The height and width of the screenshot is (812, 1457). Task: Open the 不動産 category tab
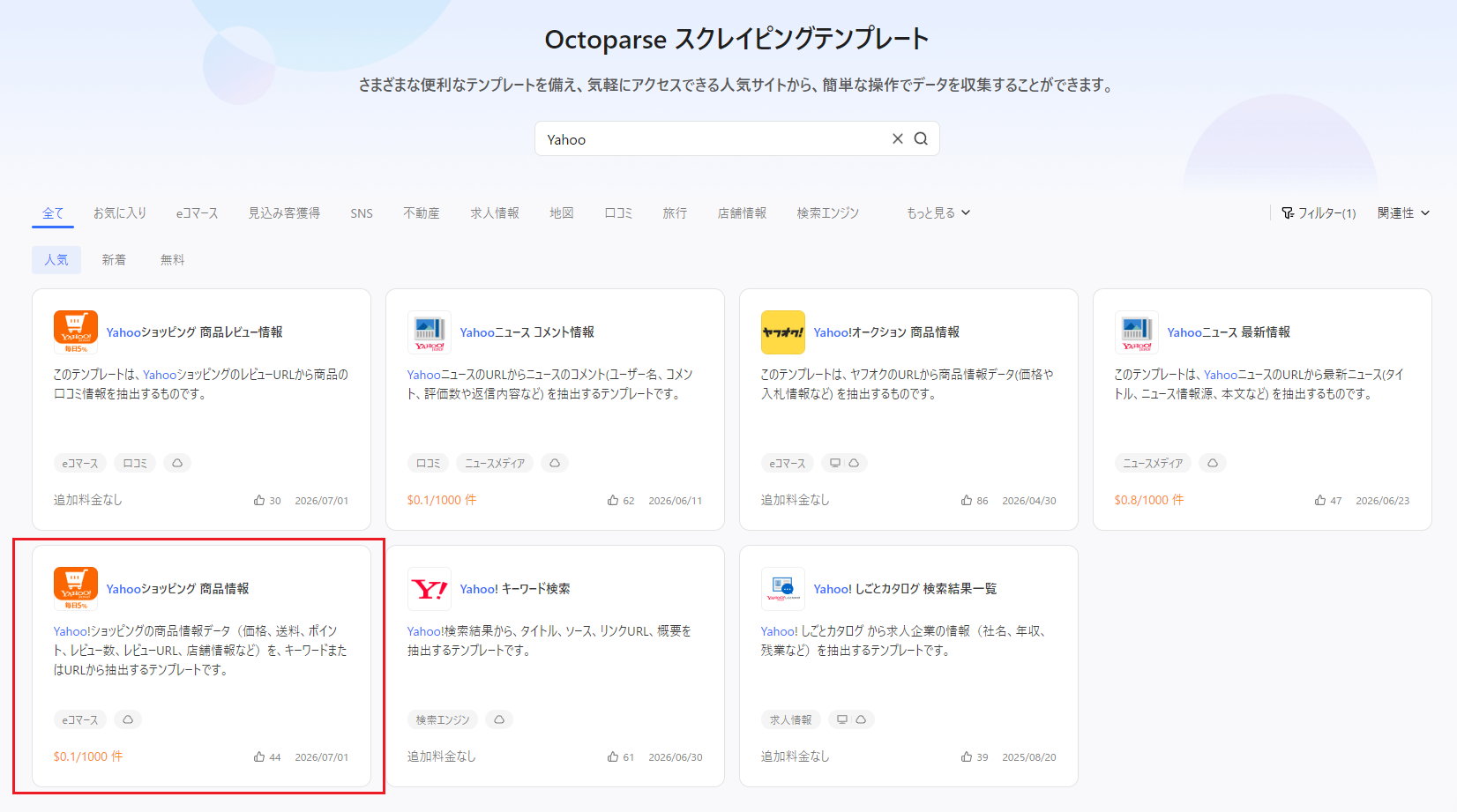click(x=422, y=213)
